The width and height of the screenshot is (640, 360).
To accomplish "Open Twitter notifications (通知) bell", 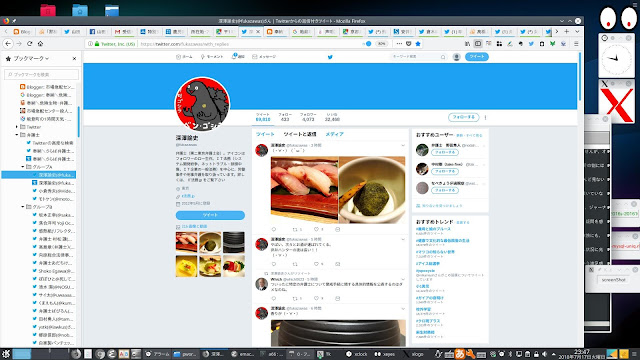I will click(x=238, y=56).
